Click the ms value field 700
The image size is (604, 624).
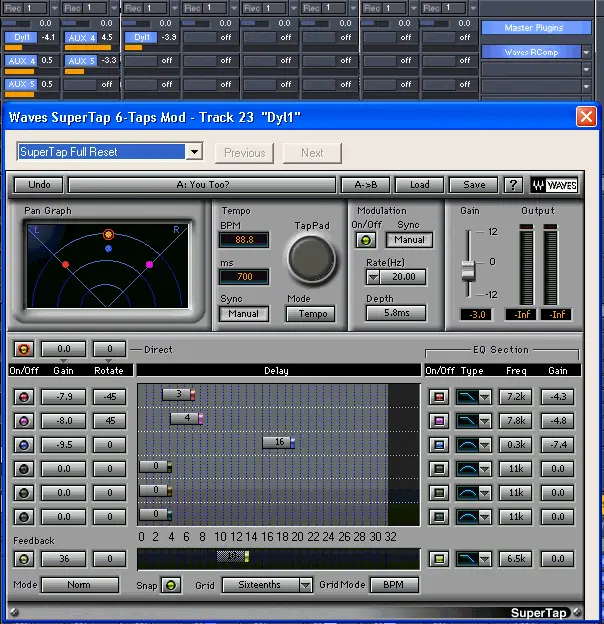tap(244, 277)
